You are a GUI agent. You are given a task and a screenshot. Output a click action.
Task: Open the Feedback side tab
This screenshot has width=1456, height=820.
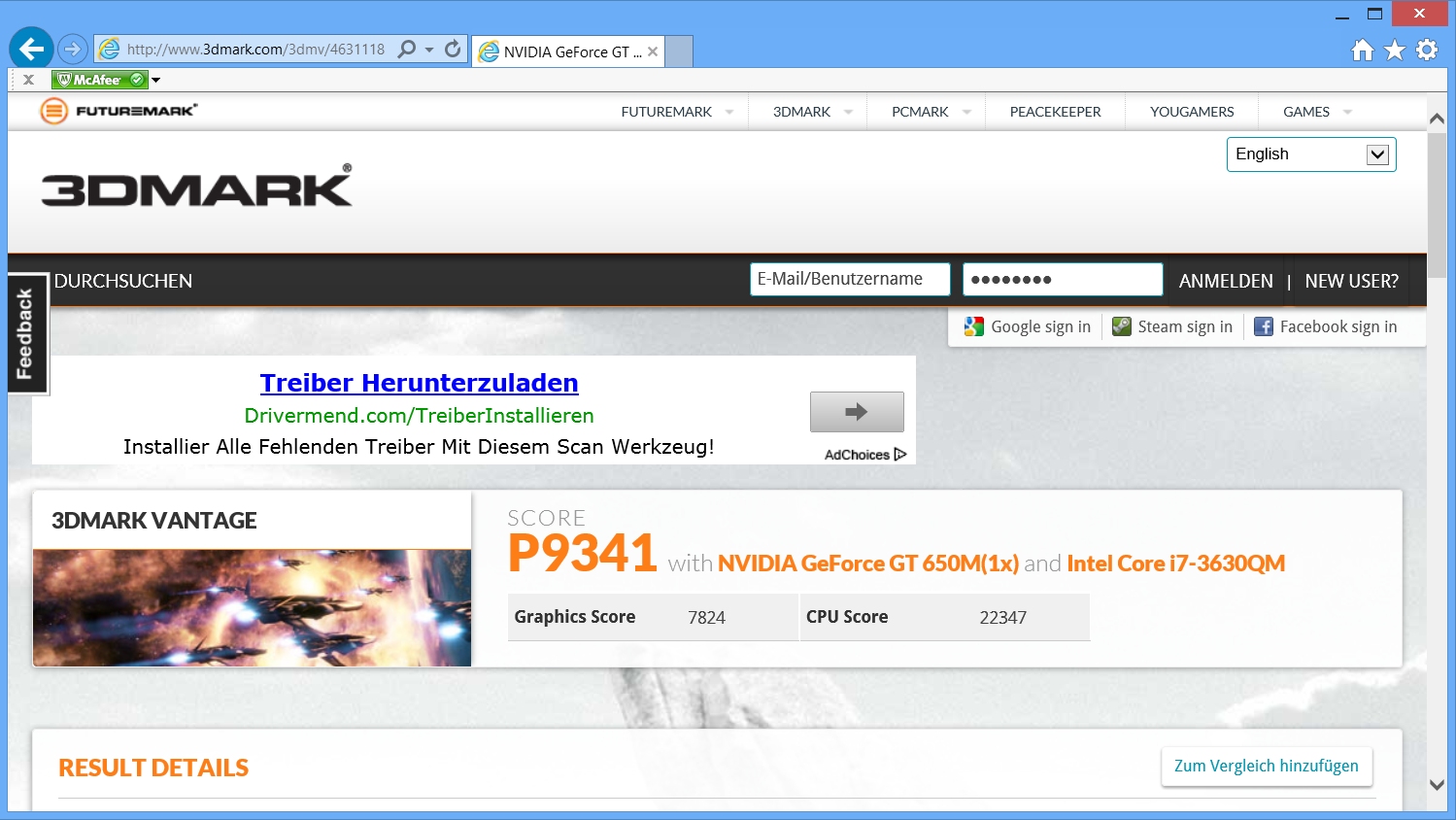pyautogui.click(x=26, y=333)
